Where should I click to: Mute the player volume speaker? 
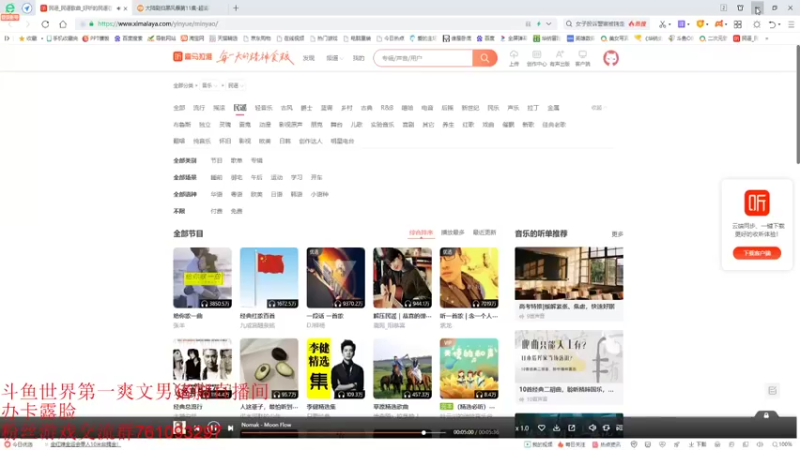click(592, 428)
